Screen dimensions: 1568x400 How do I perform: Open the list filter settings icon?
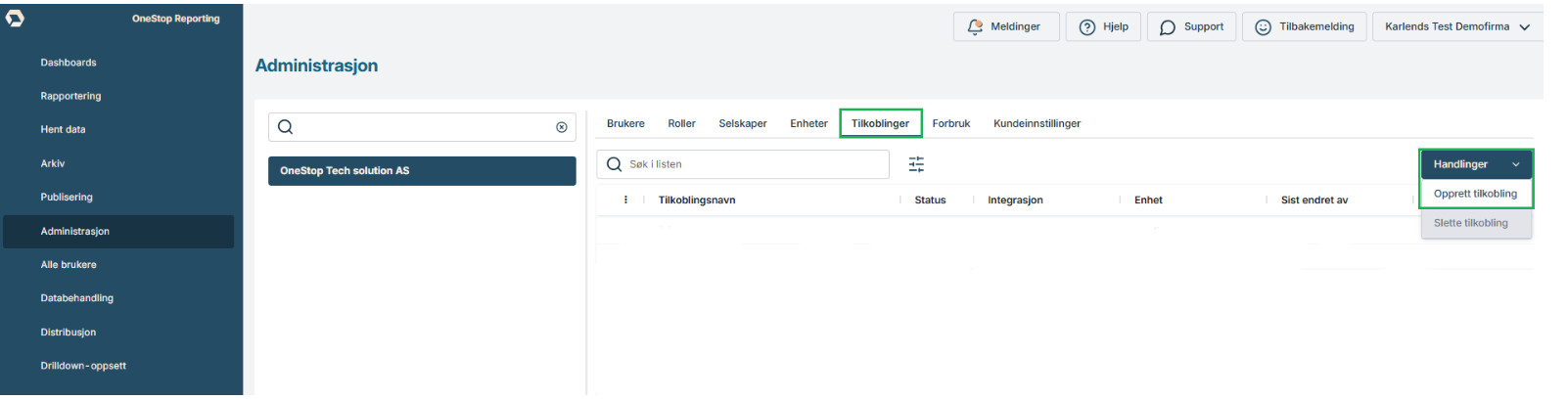tap(916, 164)
